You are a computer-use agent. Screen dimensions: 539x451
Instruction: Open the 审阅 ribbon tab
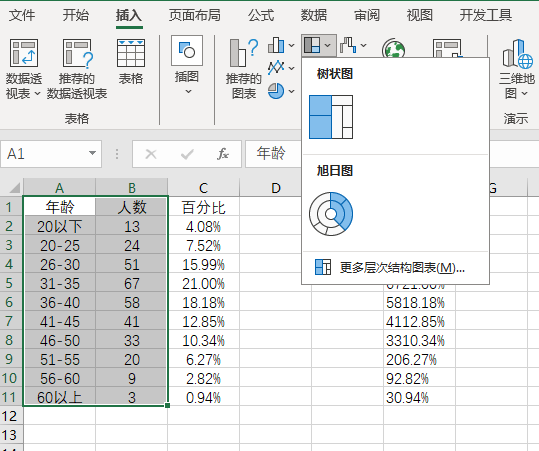(x=367, y=15)
